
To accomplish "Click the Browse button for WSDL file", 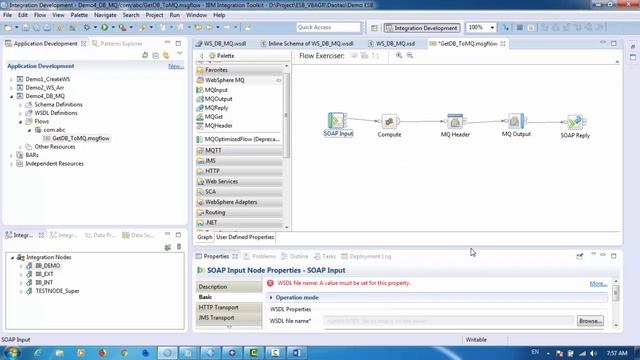I will (590, 321).
